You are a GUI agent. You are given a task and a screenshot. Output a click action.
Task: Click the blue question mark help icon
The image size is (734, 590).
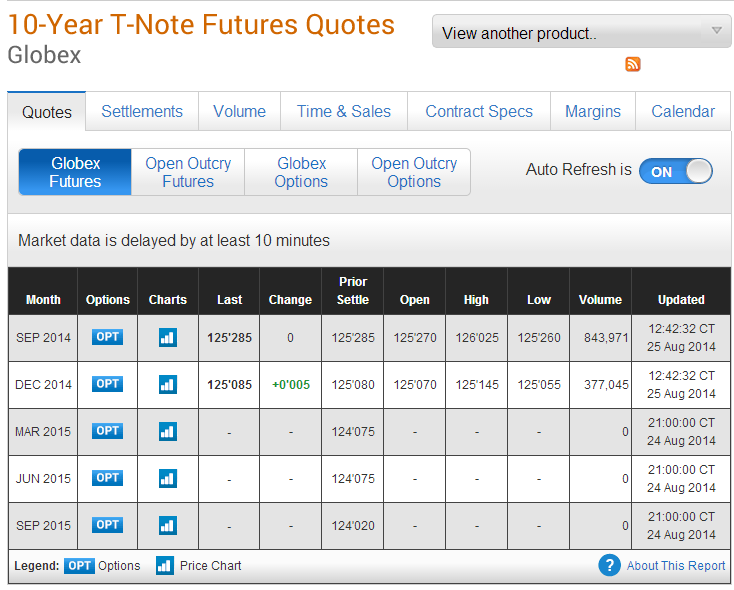pyautogui.click(x=609, y=565)
